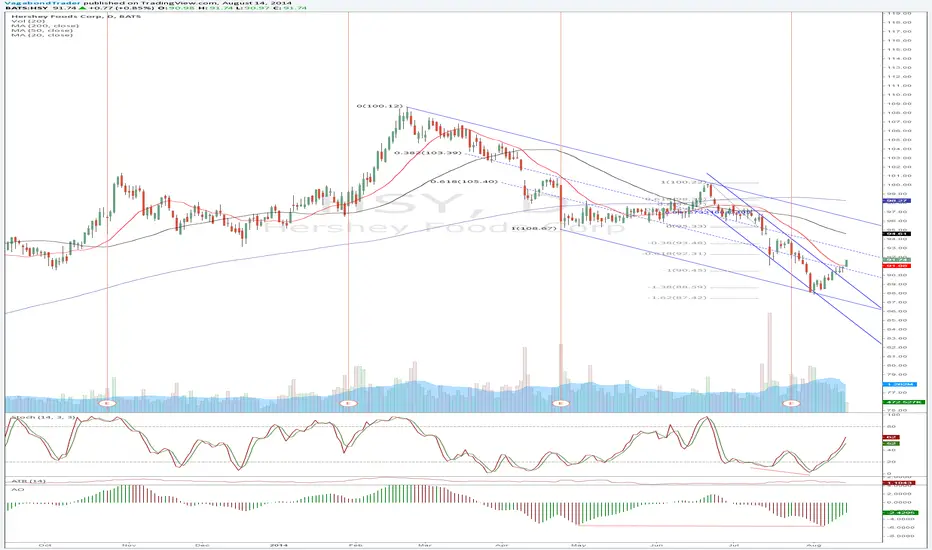Click the Dec label on time axis

tap(203, 545)
